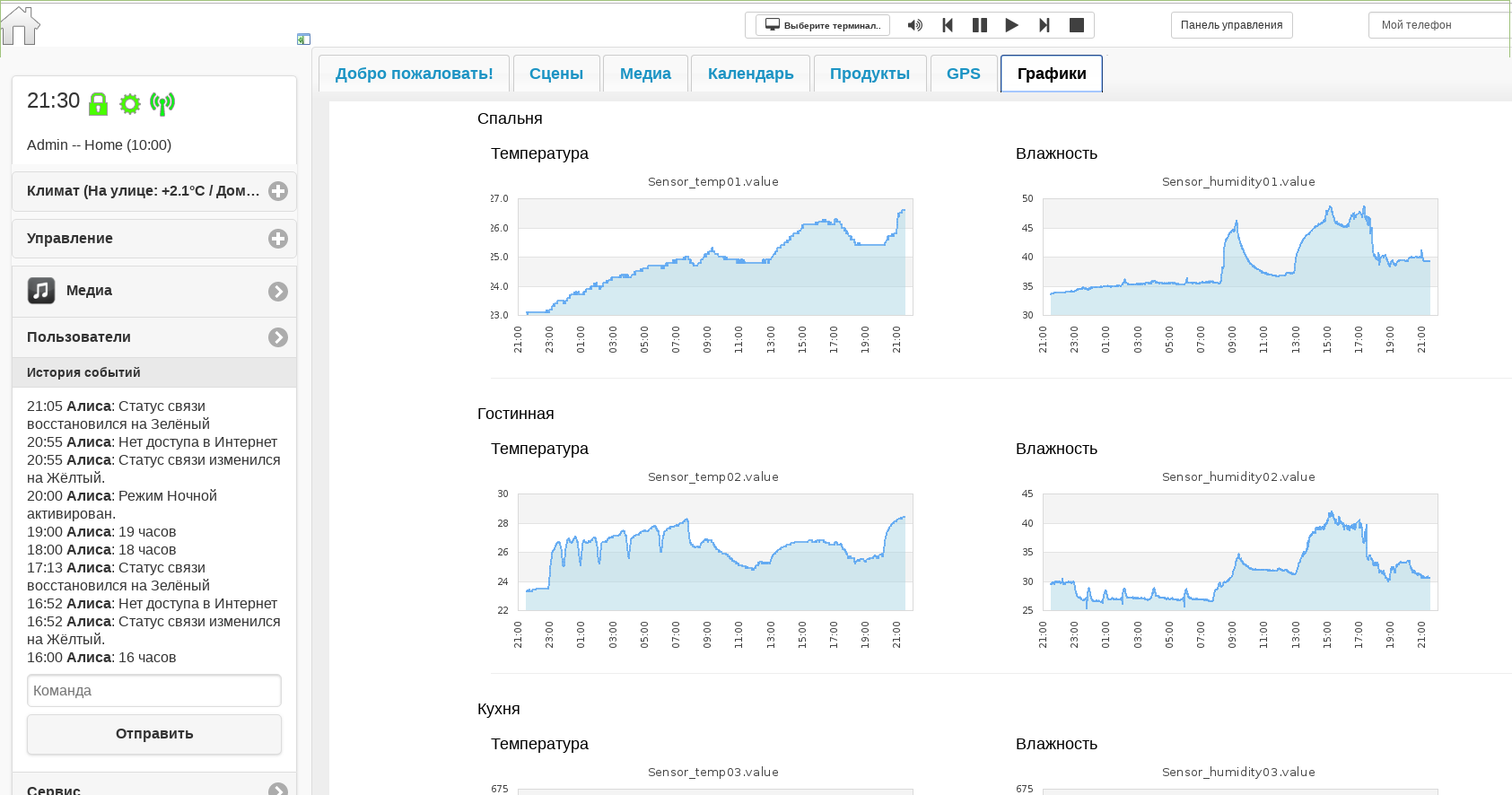Click the green gear status icon
The width and height of the screenshot is (1512, 795).
[130, 104]
